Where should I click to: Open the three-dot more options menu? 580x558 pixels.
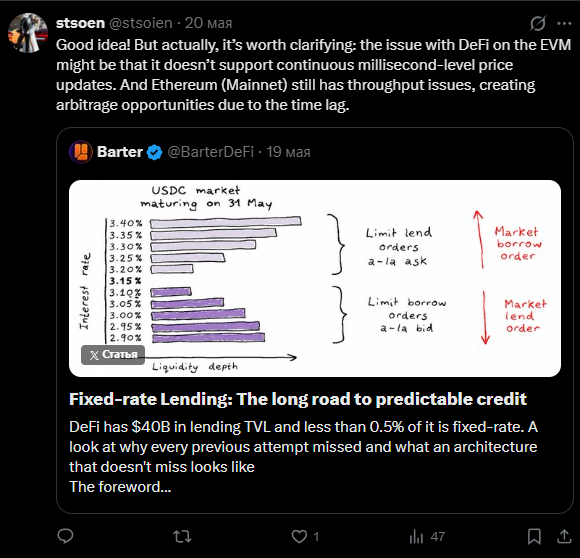564,23
